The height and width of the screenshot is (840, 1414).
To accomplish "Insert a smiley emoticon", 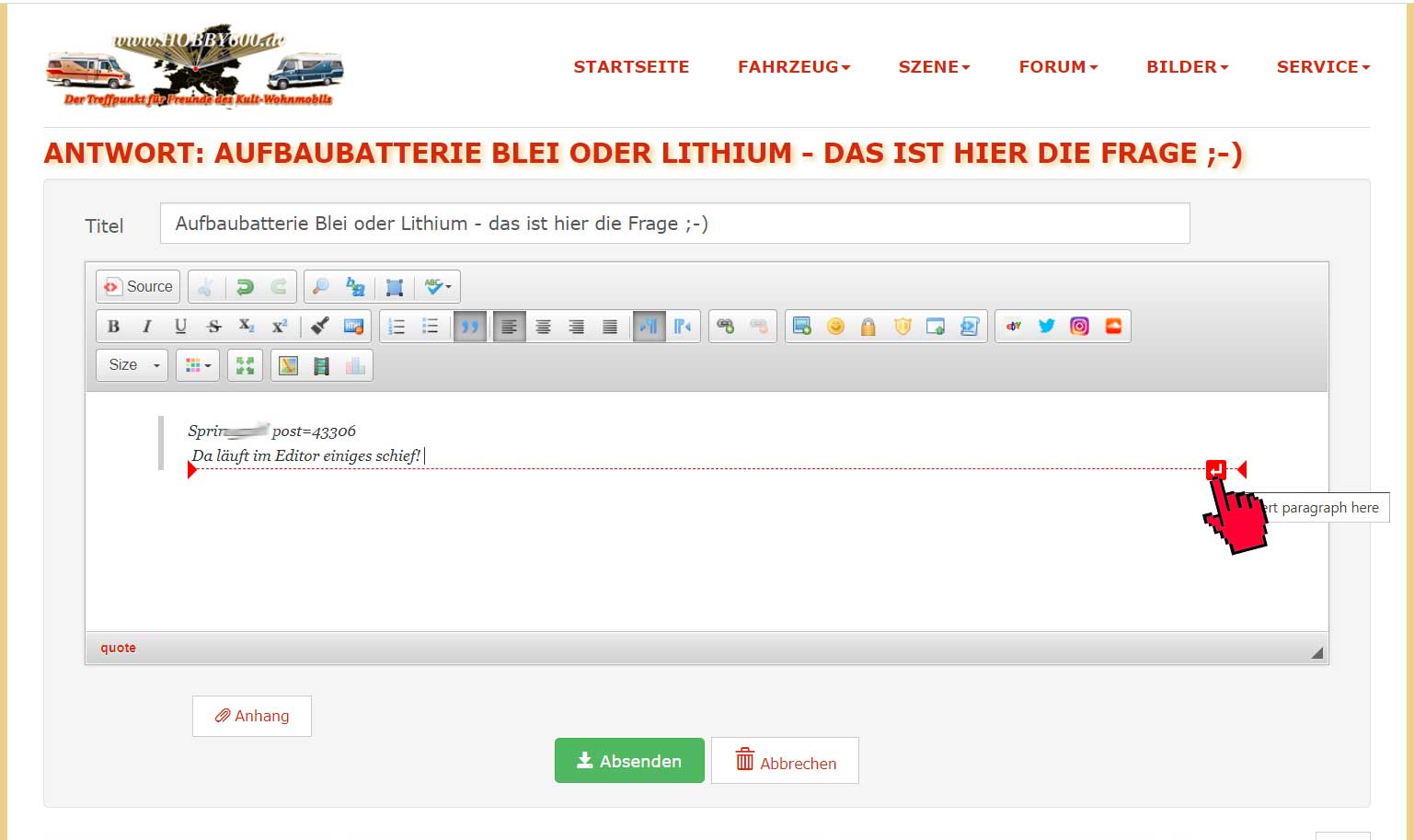I will click(x=835, y=327).
